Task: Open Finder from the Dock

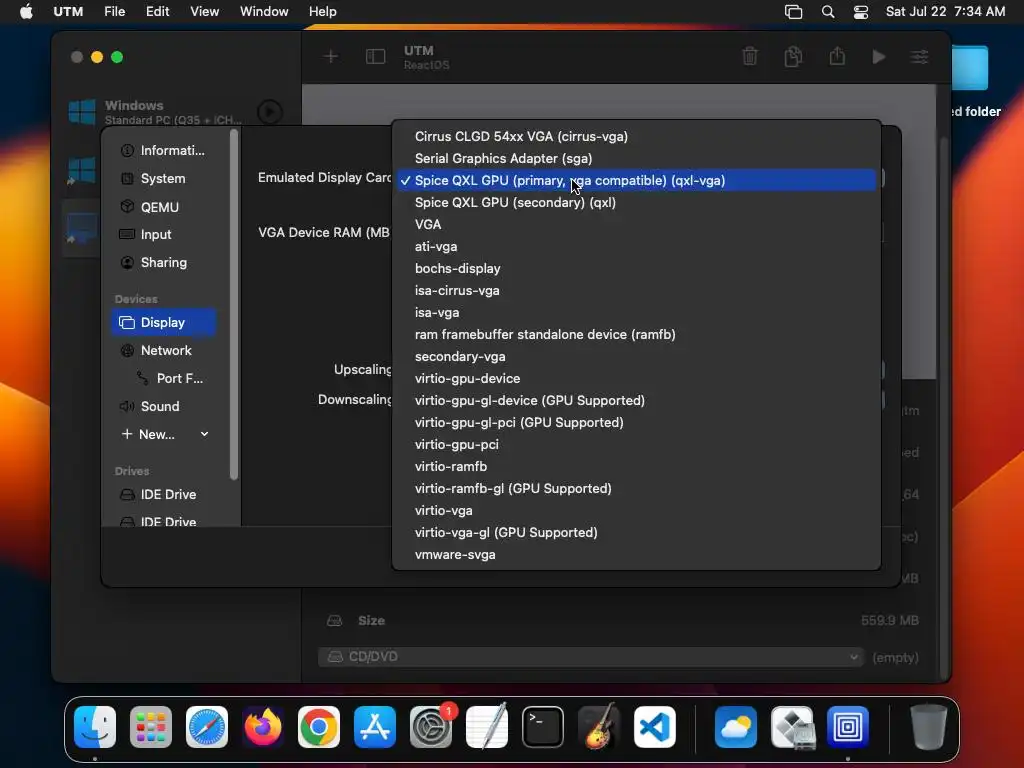Action: click(95, 727)
